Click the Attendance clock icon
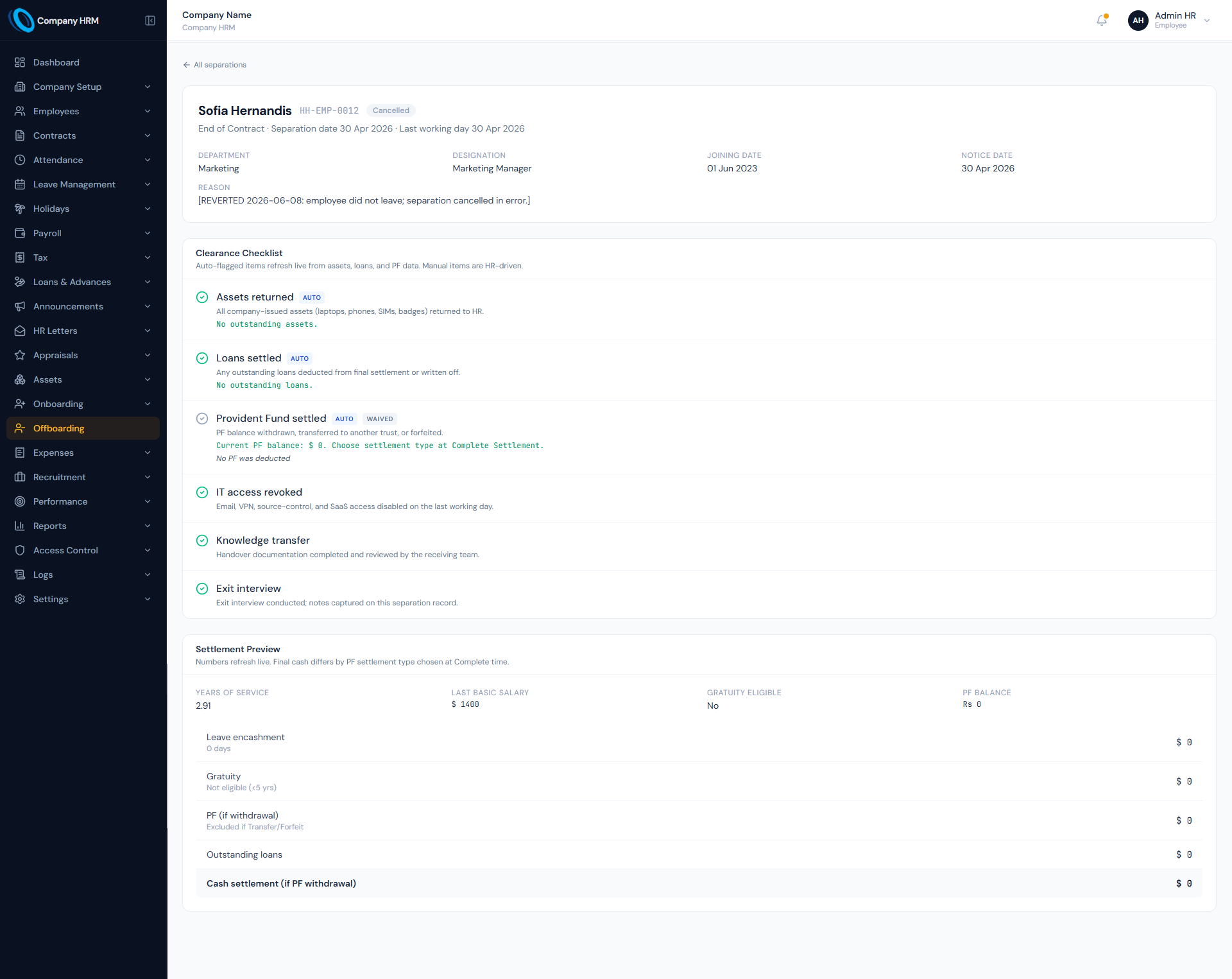This screenshot has height=979, width=1232. (x=20, y=160)
